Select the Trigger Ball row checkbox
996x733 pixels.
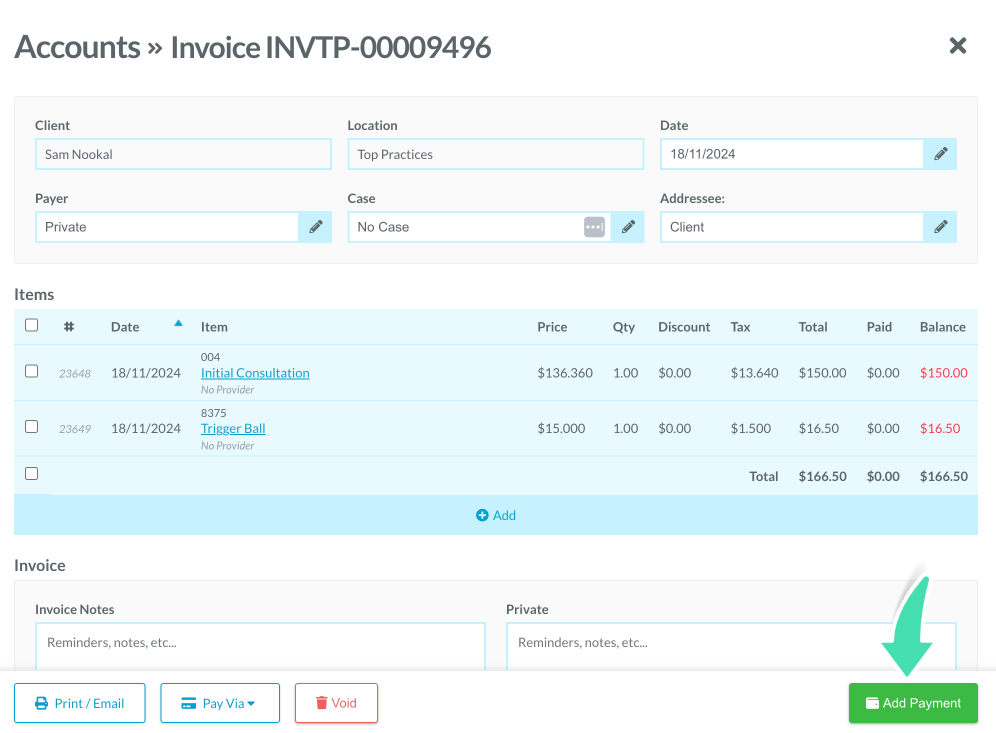[x=31, y=426]
